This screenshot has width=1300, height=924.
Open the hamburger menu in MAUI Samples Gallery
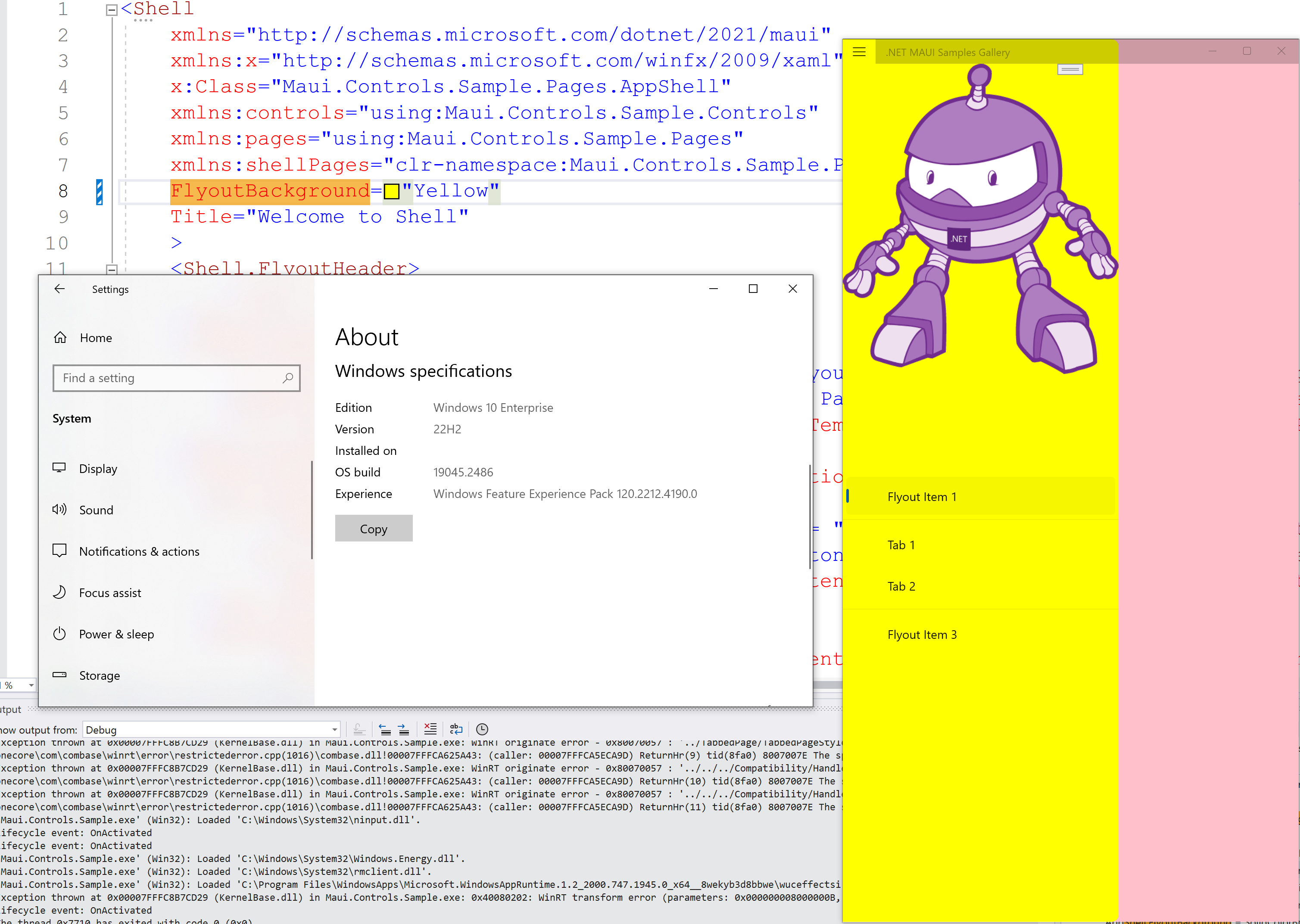tap(860, 52)
